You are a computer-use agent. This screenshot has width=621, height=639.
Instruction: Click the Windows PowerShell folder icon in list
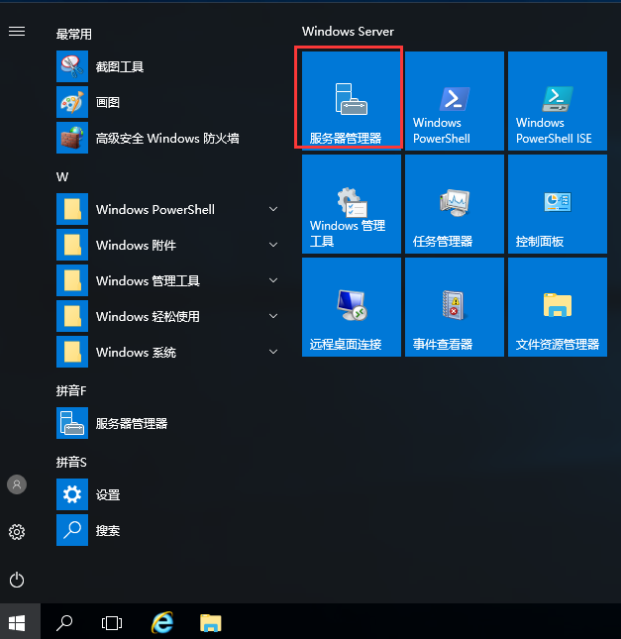(72, 209)
